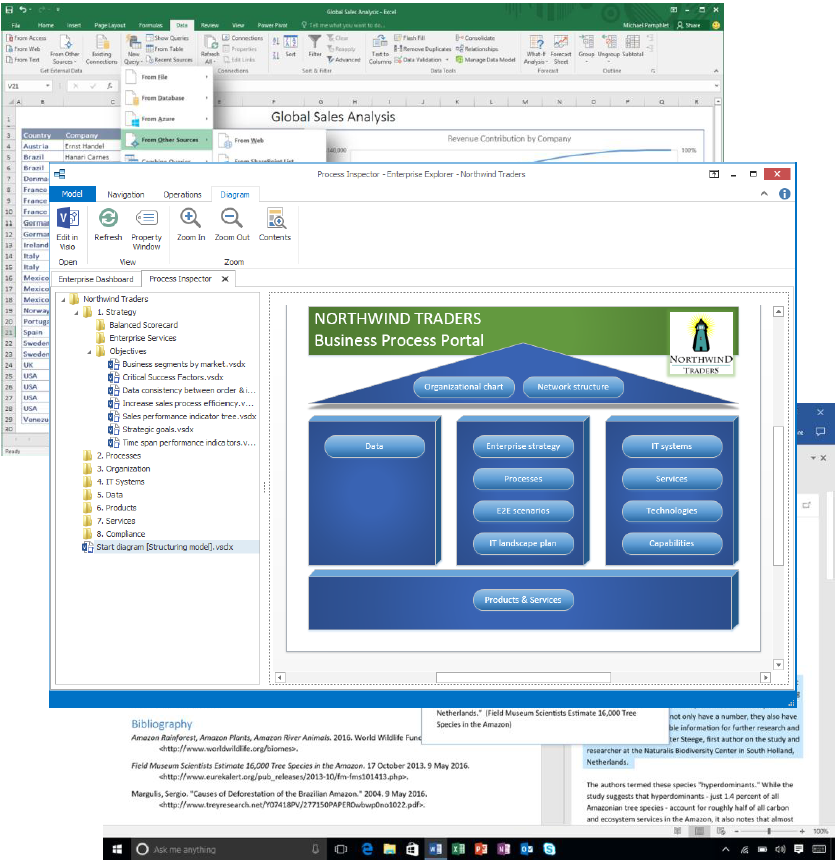Viewport: 836px width, 861px height.
Task: Open Microsoft Edge from the taskbar
Action: pos(367,849)
